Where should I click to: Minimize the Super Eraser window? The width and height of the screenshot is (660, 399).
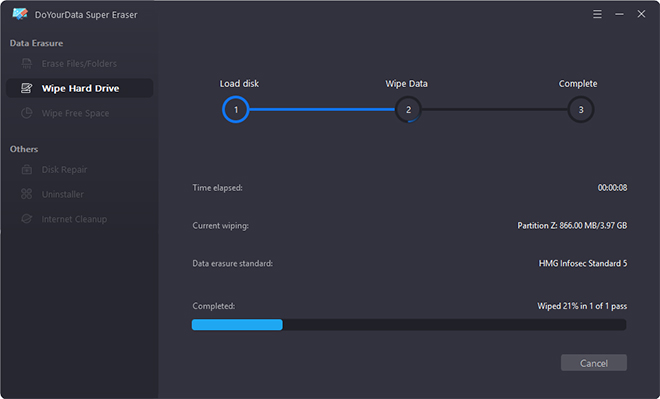[619, 14]
